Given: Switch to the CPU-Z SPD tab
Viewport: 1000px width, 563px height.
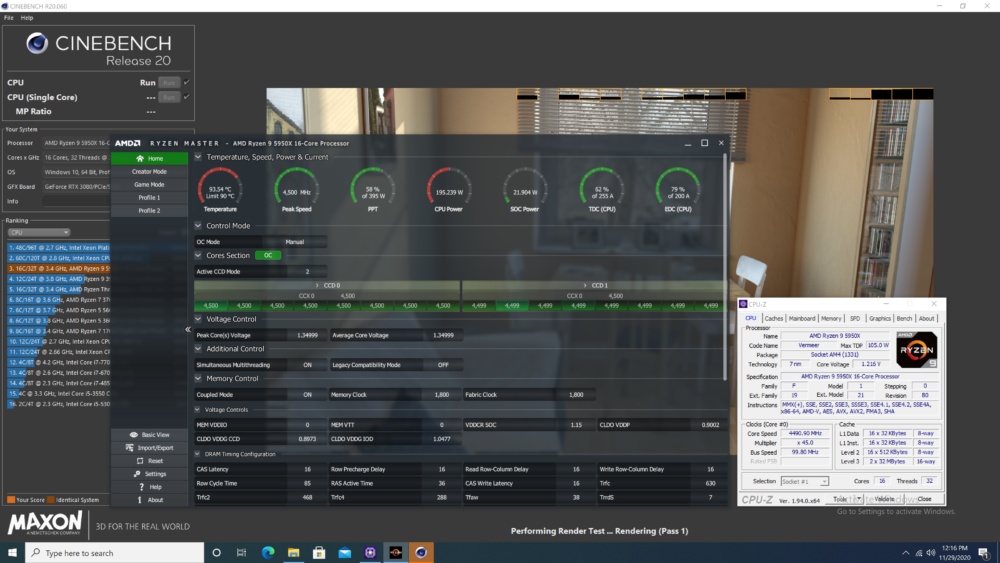Looking at the screenshot, I should tap(855, 318).
